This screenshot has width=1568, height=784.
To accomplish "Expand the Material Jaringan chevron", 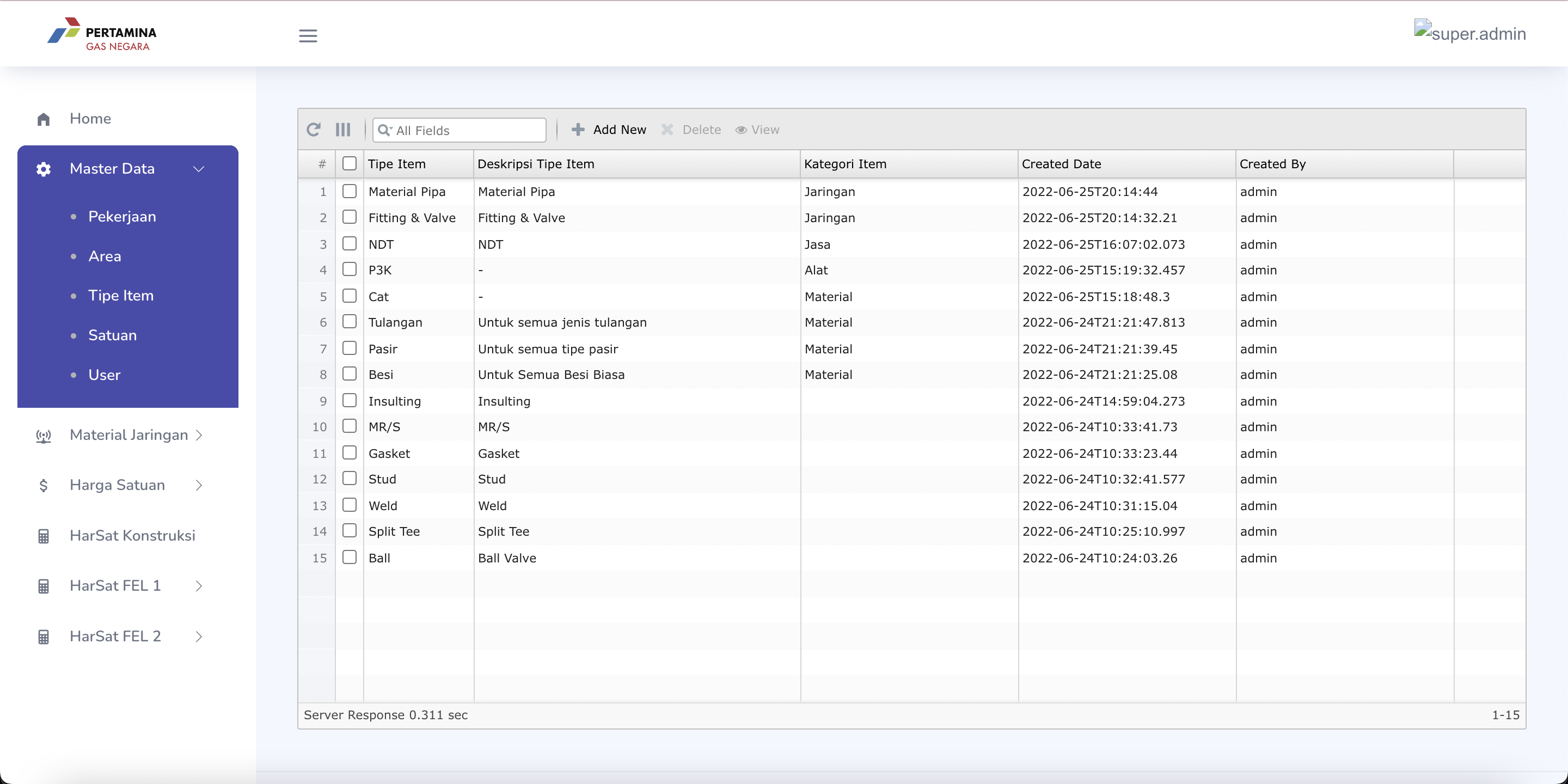I will tap(198, 435).
